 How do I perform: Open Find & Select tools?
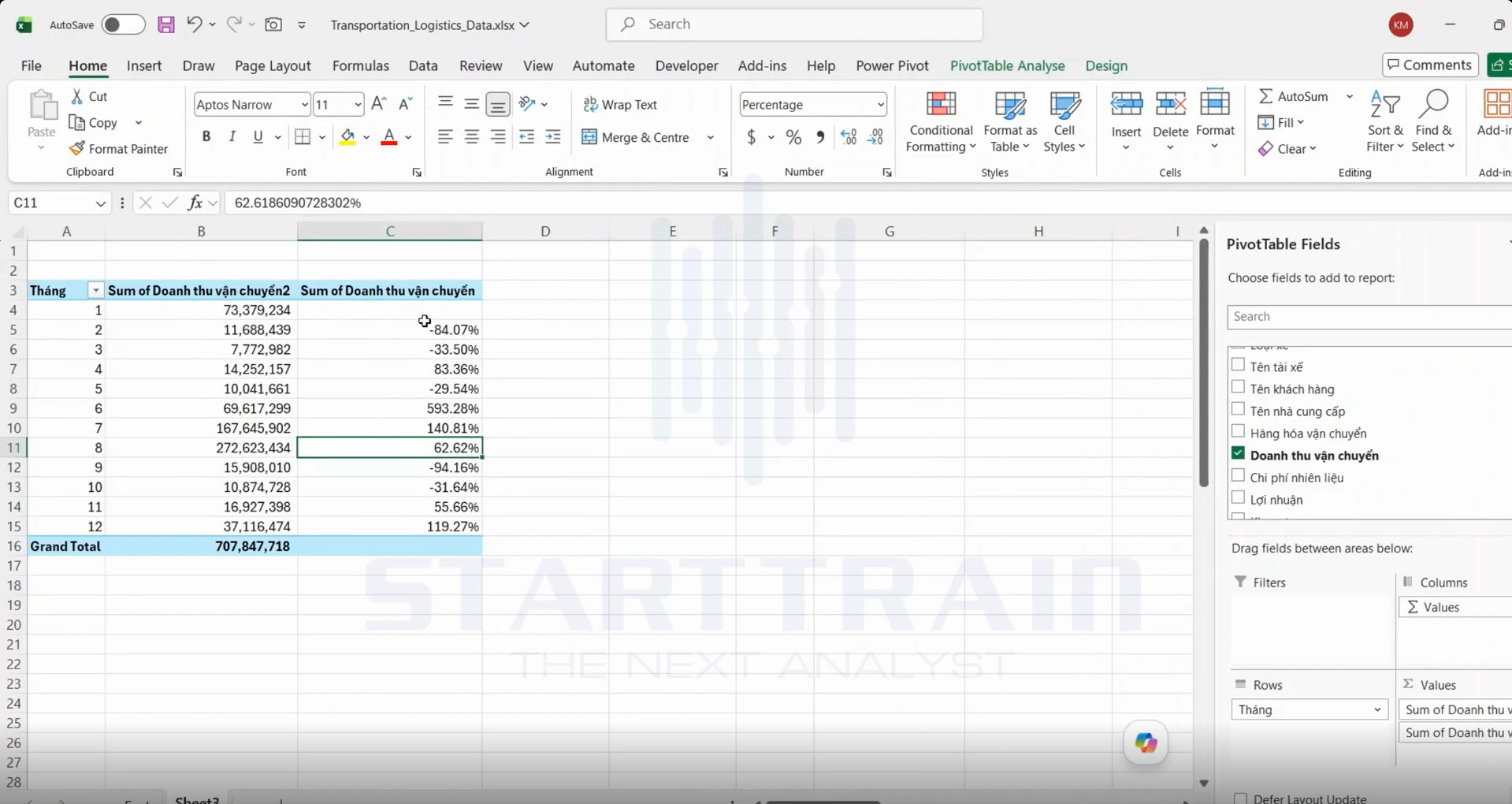[x=1433, y=121]
